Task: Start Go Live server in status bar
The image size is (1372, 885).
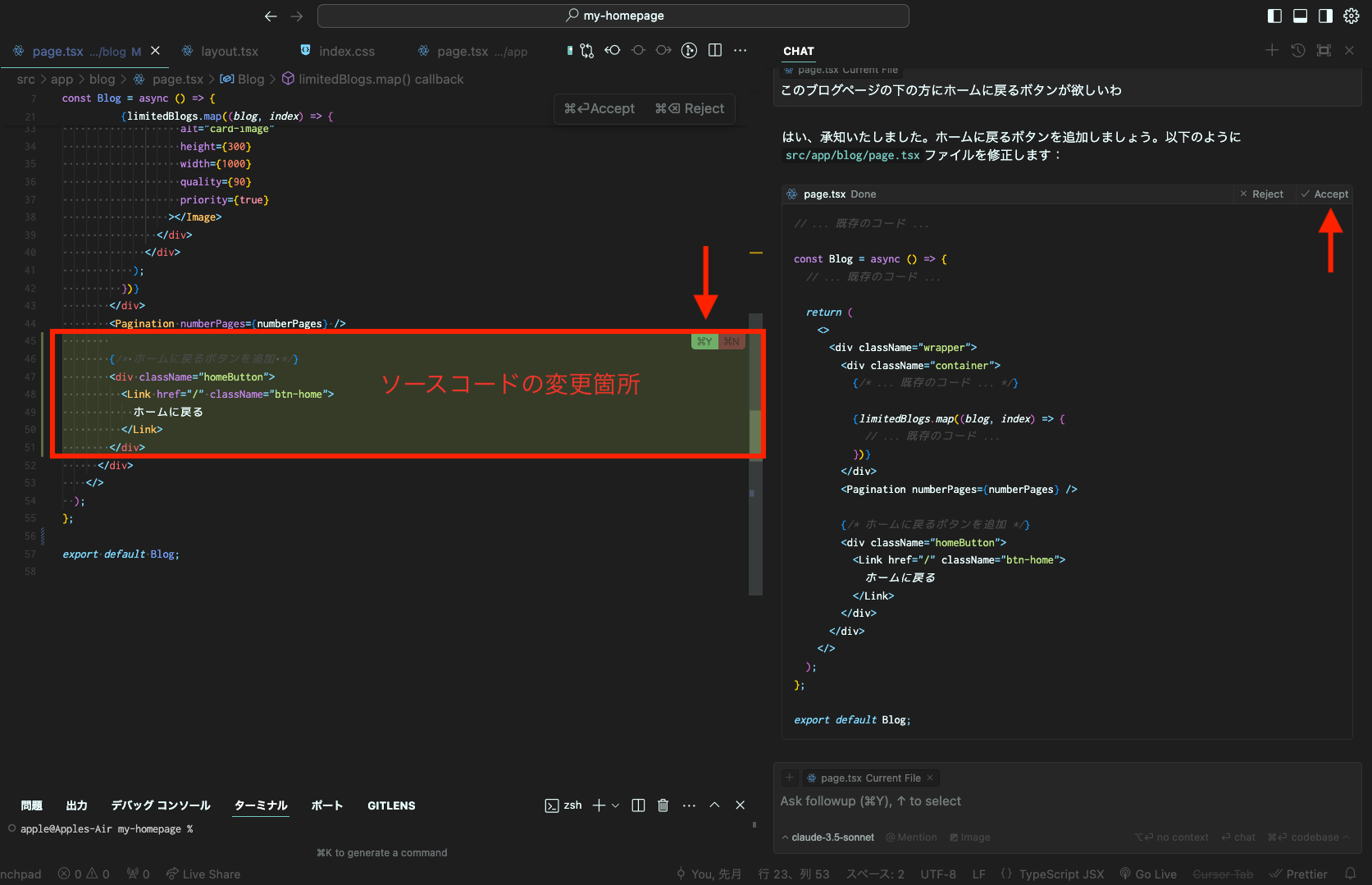Action: pos(1148,874)
